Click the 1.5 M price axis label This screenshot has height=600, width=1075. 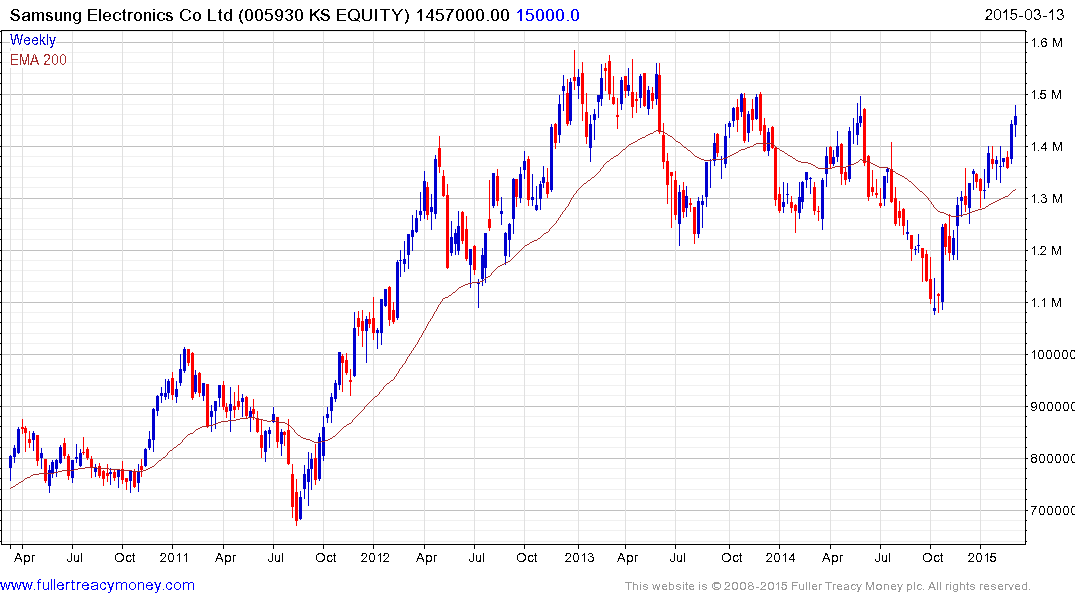pos(1047,95)
